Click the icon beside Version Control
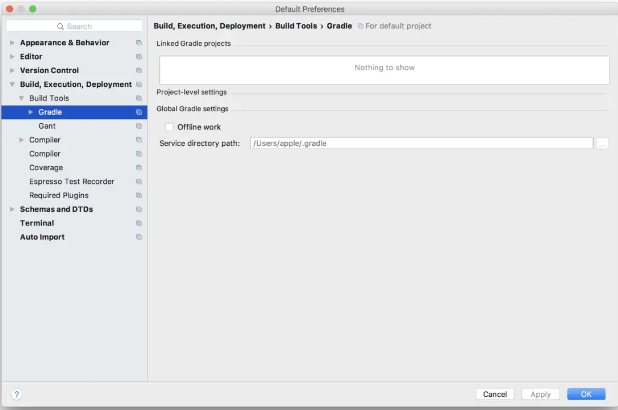The width and height of the screenshot is (618, 410). click(139, 71)
